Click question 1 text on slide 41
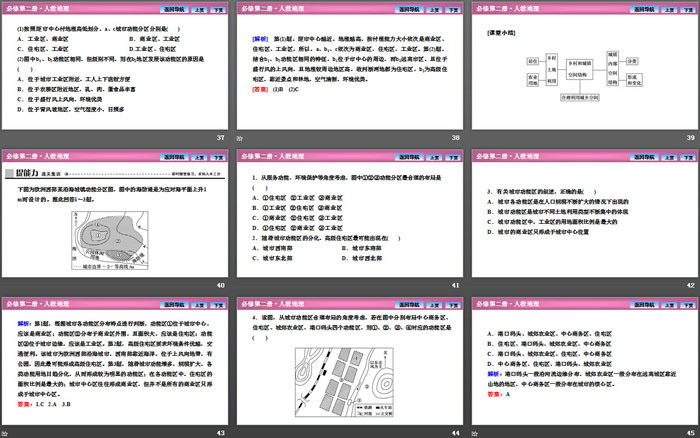Viewport: 700px width, 438px height. [347, 183]
